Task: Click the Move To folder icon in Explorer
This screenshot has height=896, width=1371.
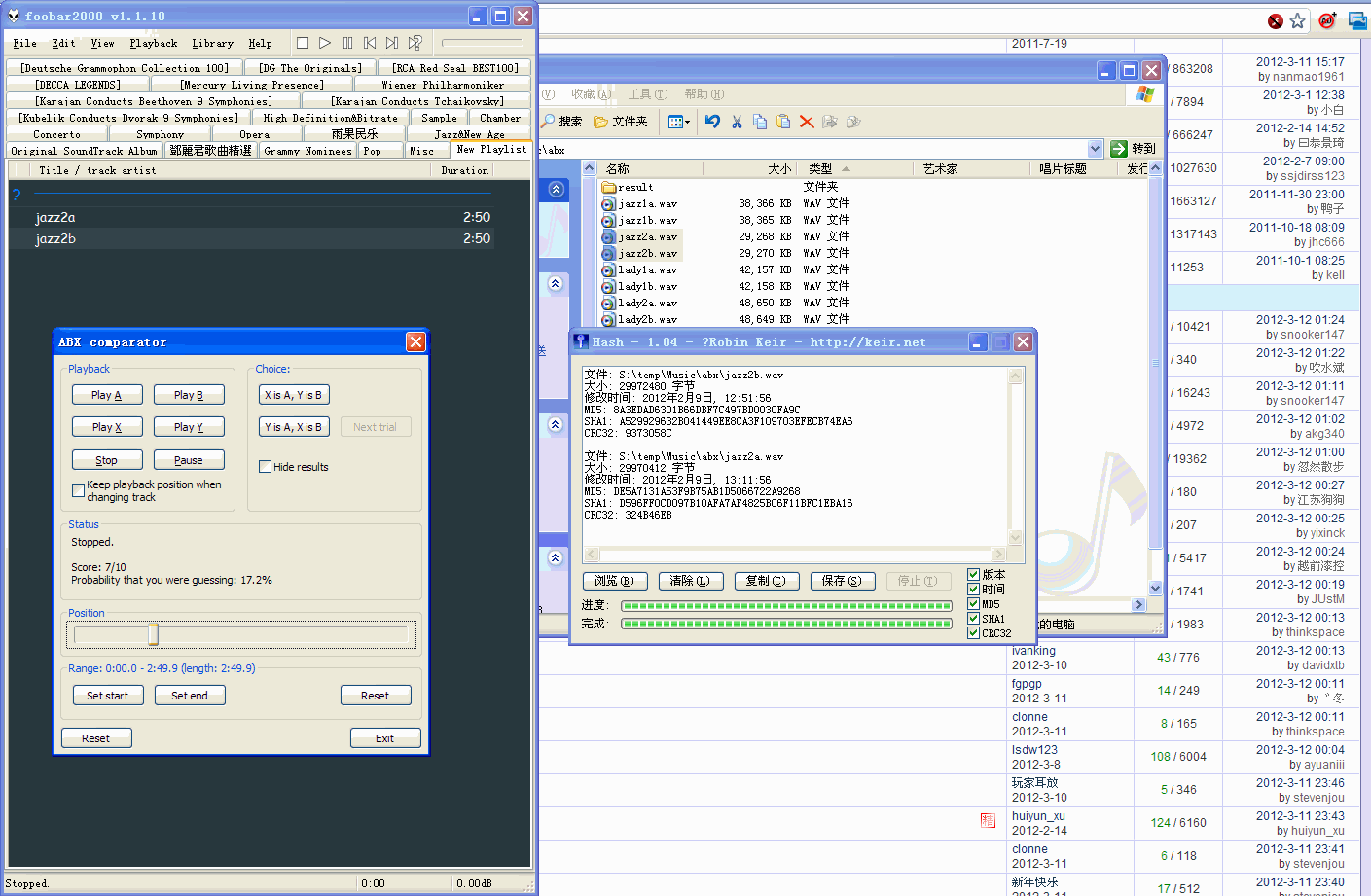Action: 830,122
